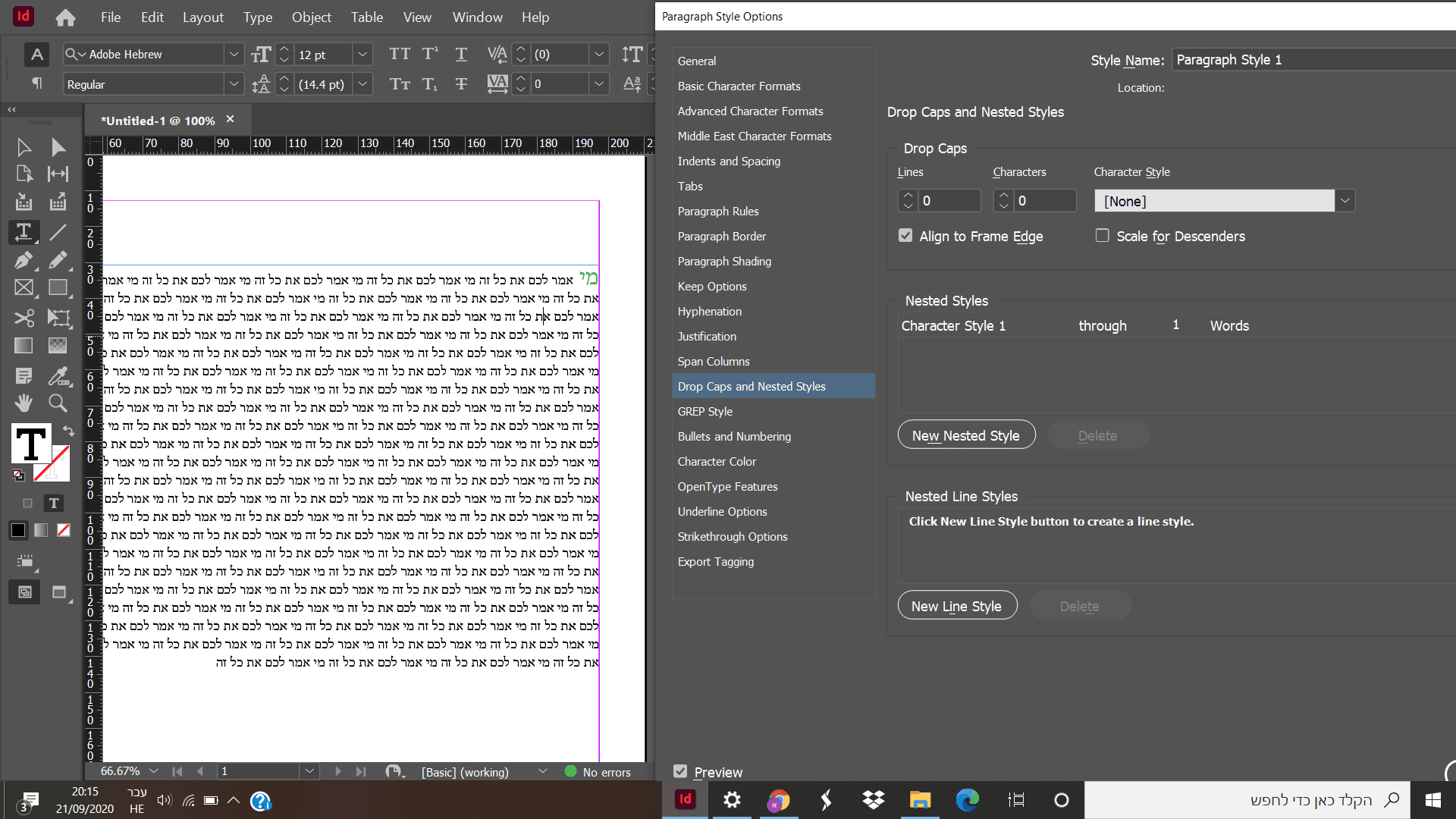Viewport: 1456px width, 819px height.
Task: Enable Scale for Descenders checkbox
Action: (1102, 236)
